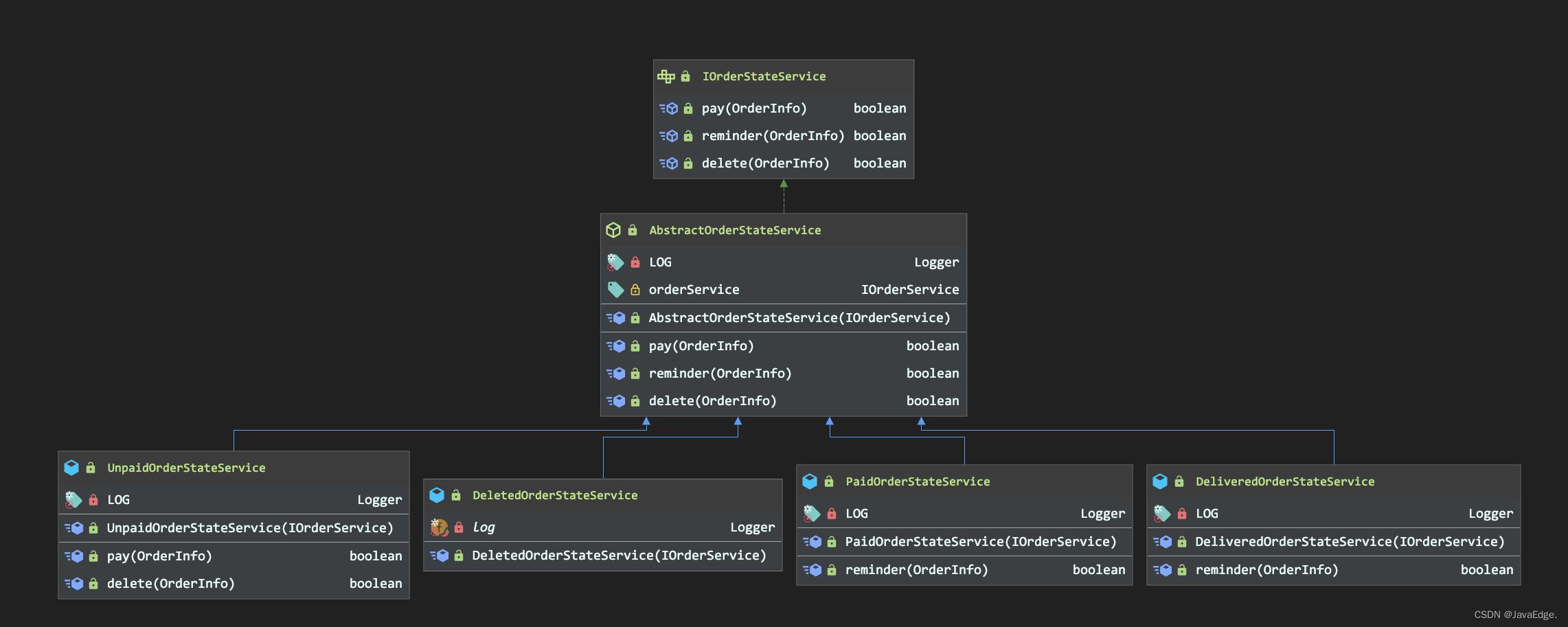The width and height of the screenshot is (1568, 627).
Task: Click the class icon beside PaidOrderStateService
Action: pyautogui.click(x=810, y=481)
